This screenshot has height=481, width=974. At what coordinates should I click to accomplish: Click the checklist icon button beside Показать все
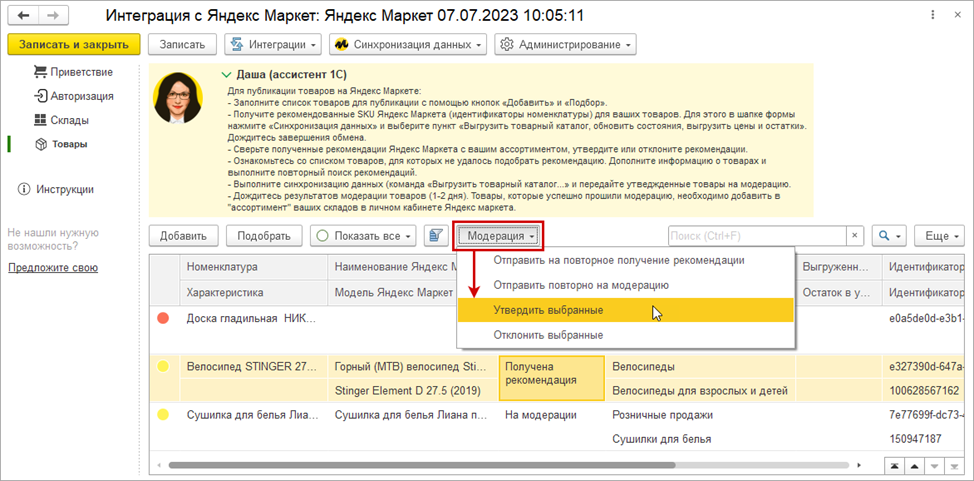tap(435, 236)
